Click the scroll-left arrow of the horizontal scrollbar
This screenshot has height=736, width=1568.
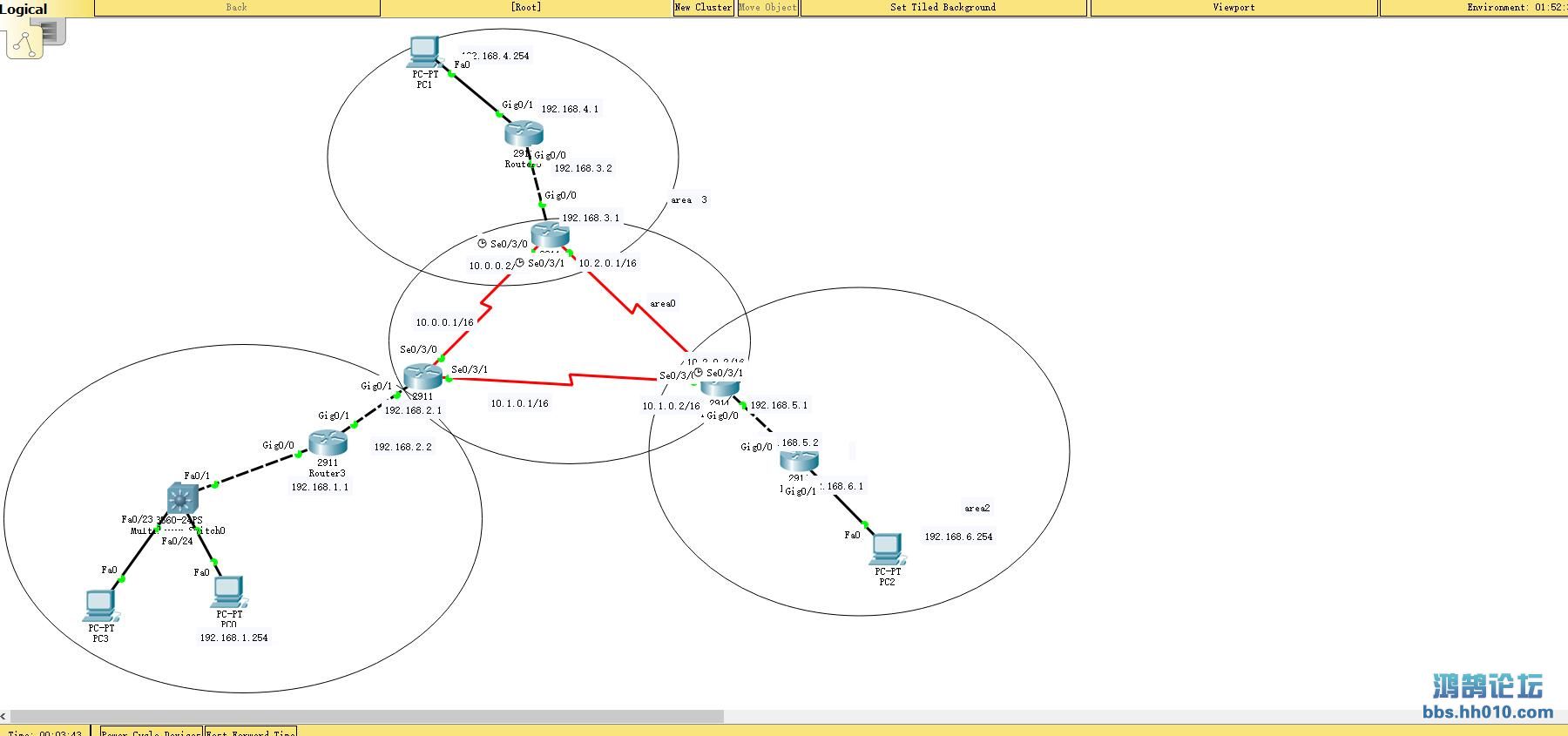[x=4, y=716]
